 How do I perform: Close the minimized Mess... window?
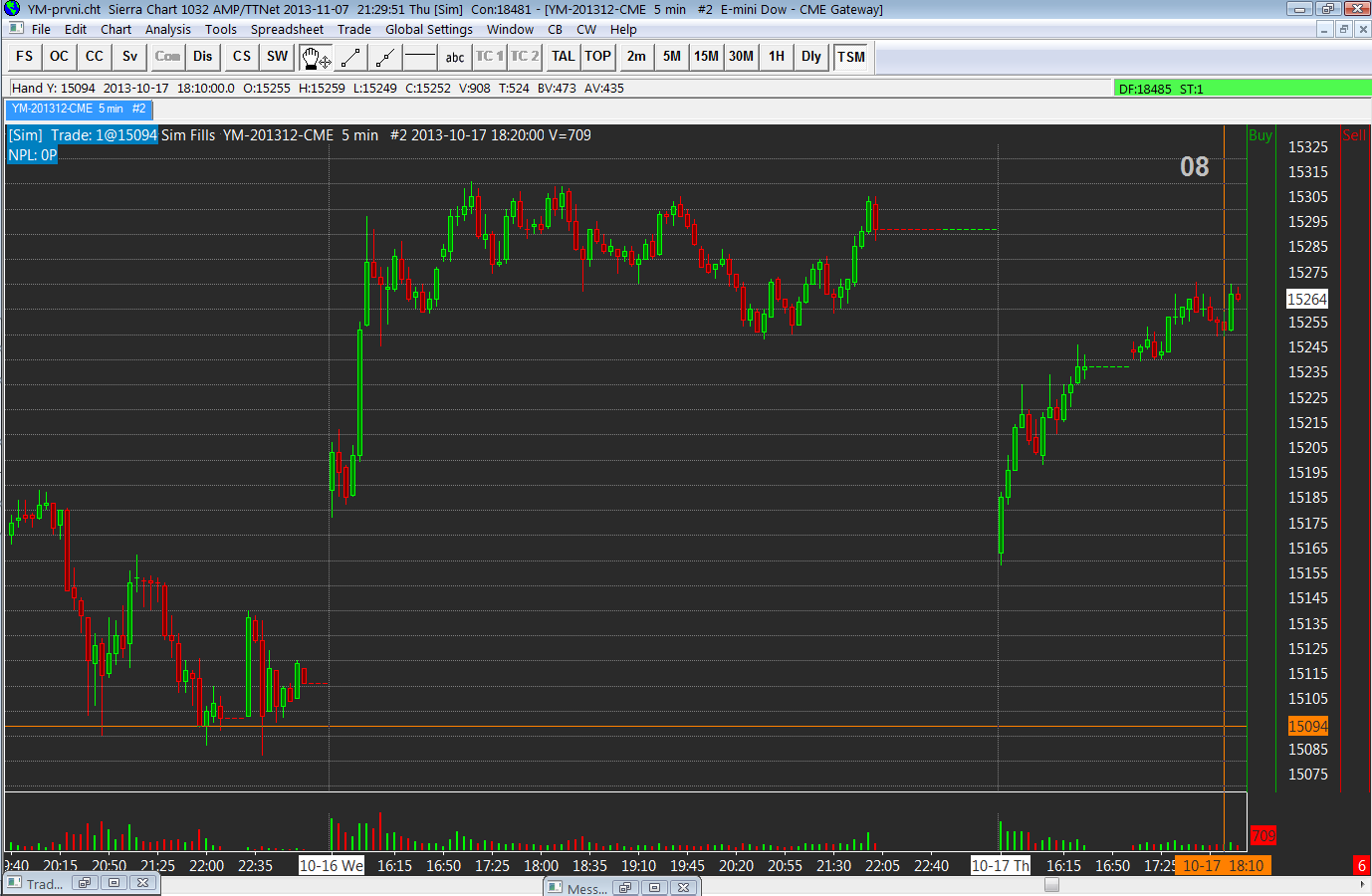[684, 887]
